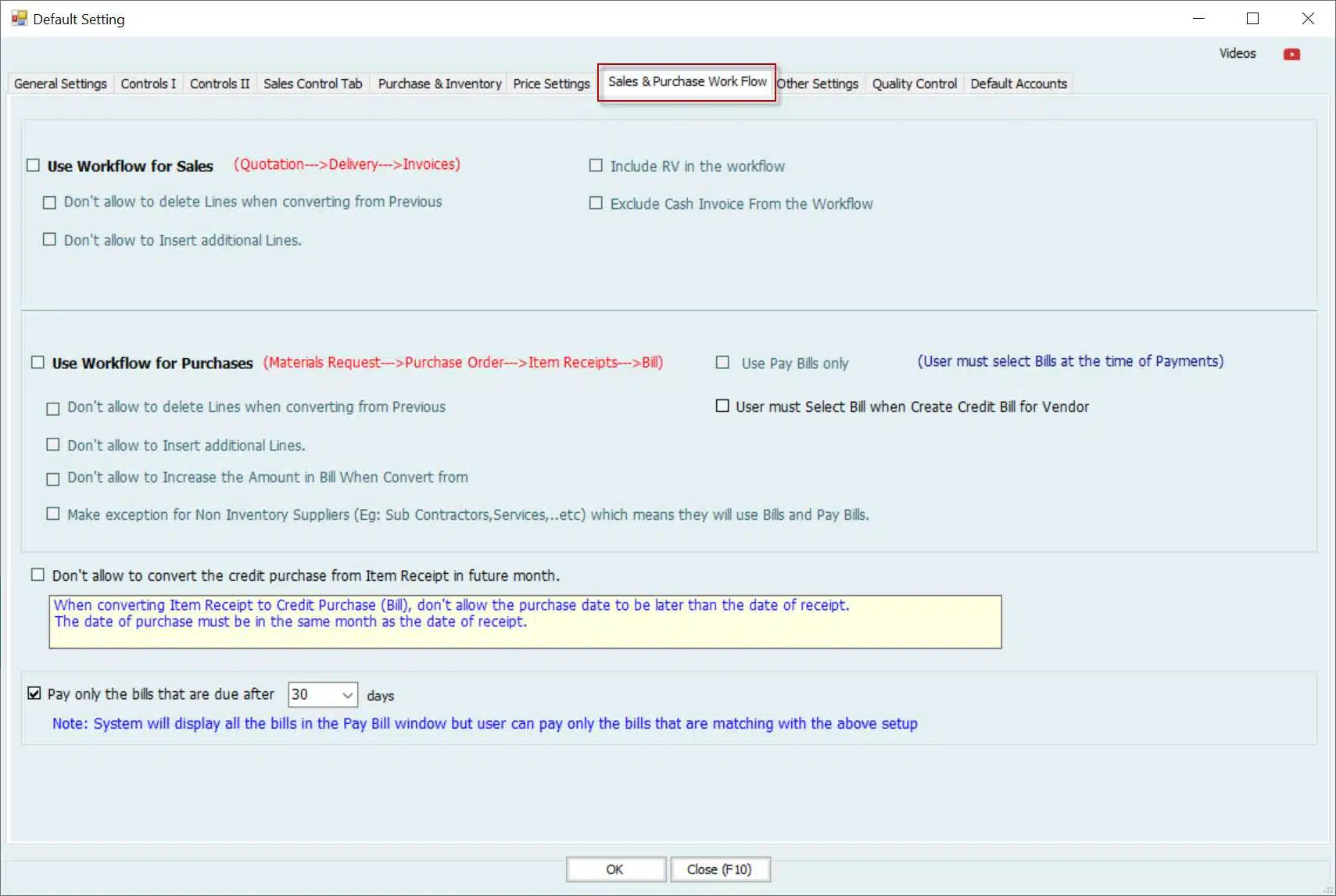Enable Use Workflow for Purchases checkbox
The width and height of the screenshot is (1336, 896).
[38, 363]
